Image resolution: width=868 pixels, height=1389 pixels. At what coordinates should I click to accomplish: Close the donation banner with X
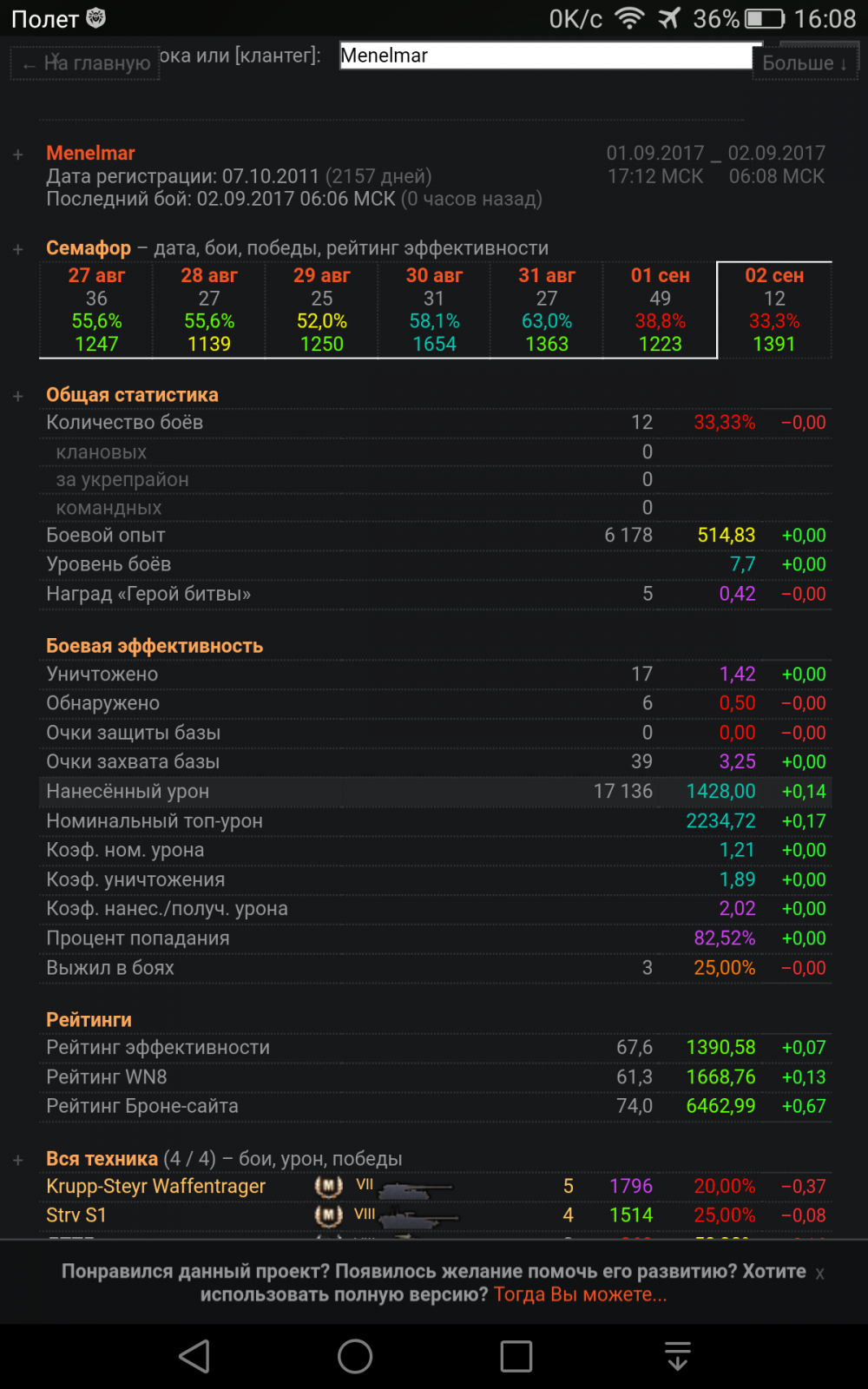[820, 1274]
